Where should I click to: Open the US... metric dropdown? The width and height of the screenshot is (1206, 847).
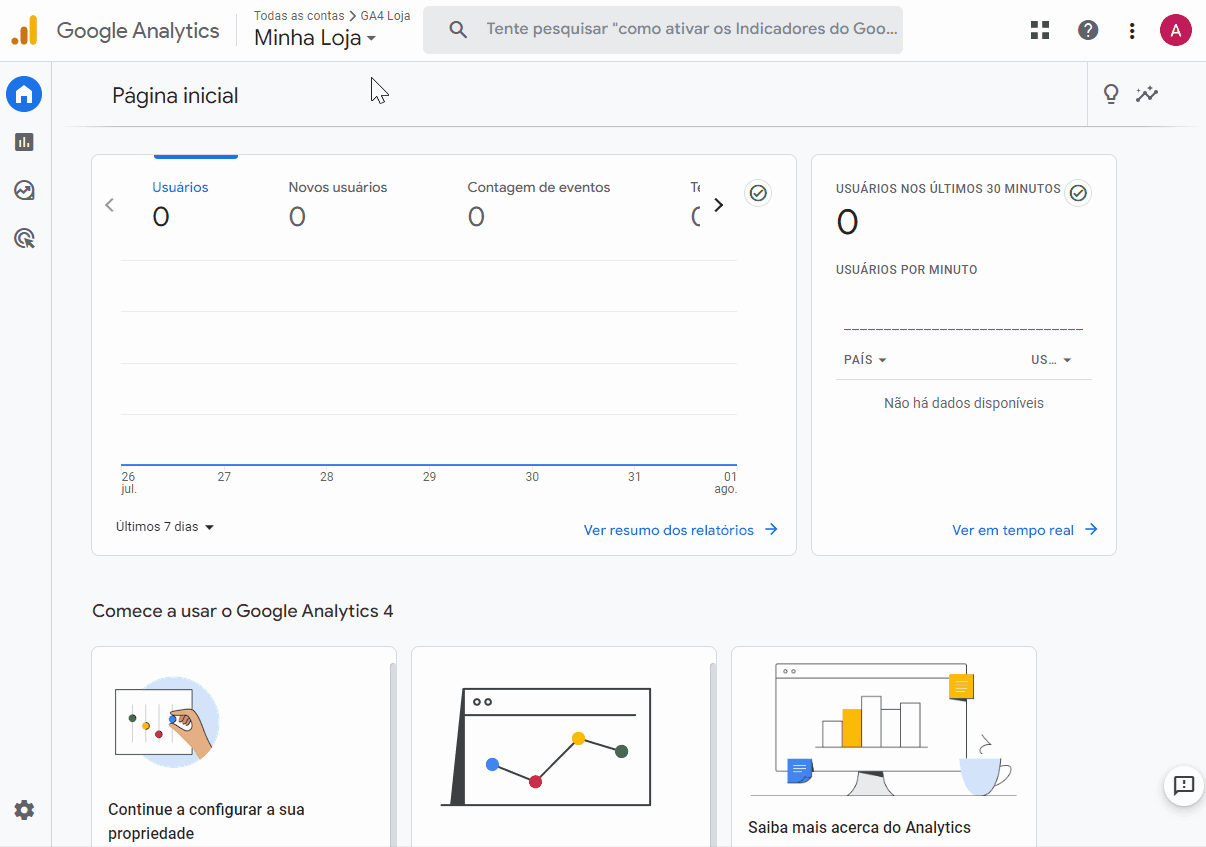point(1052,360)
